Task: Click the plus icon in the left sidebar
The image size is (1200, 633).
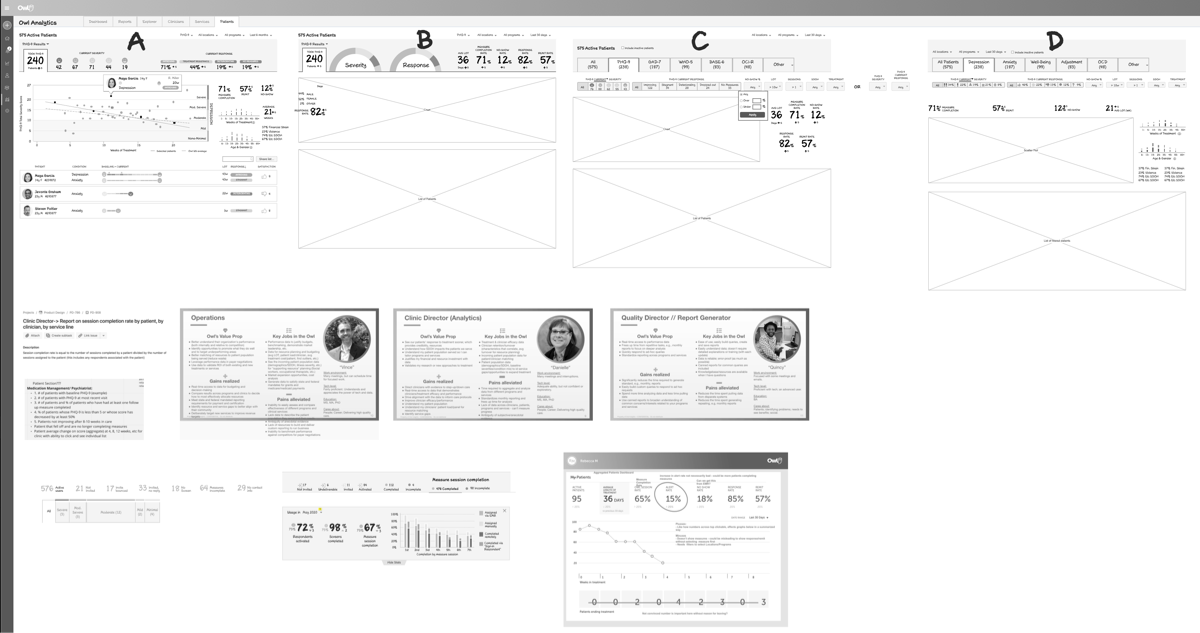Action: point(7,25)
